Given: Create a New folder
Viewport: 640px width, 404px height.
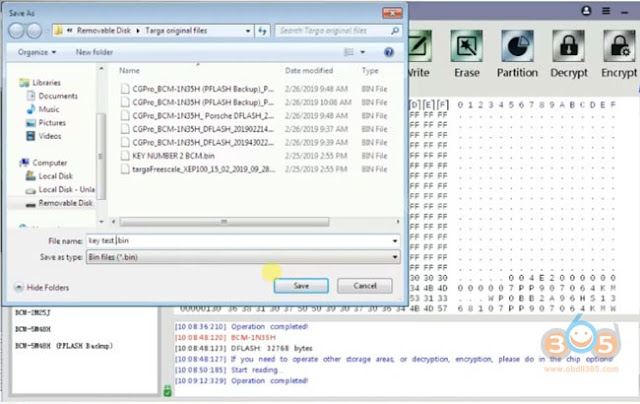Looking at the screenshot, I should (94, 52).
